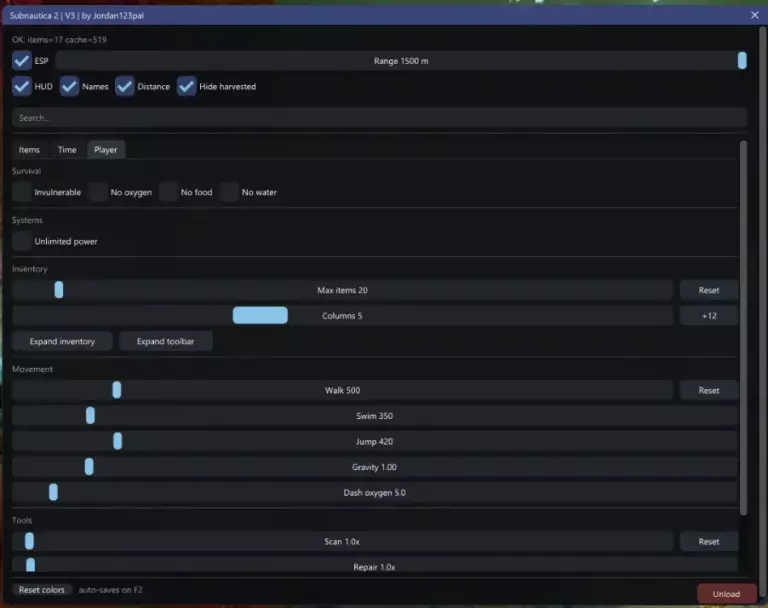Image resolution: width=768 pixels, height=608 pixels.
Task: Open the Time tab
Action: point(67,149)
